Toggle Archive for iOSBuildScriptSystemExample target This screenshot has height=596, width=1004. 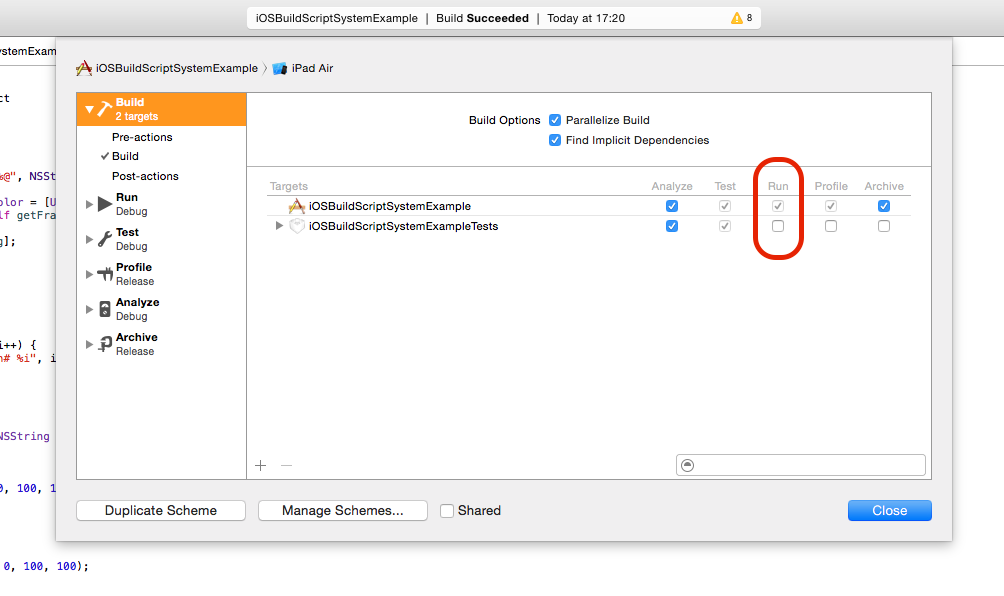(x=884, y=206)
